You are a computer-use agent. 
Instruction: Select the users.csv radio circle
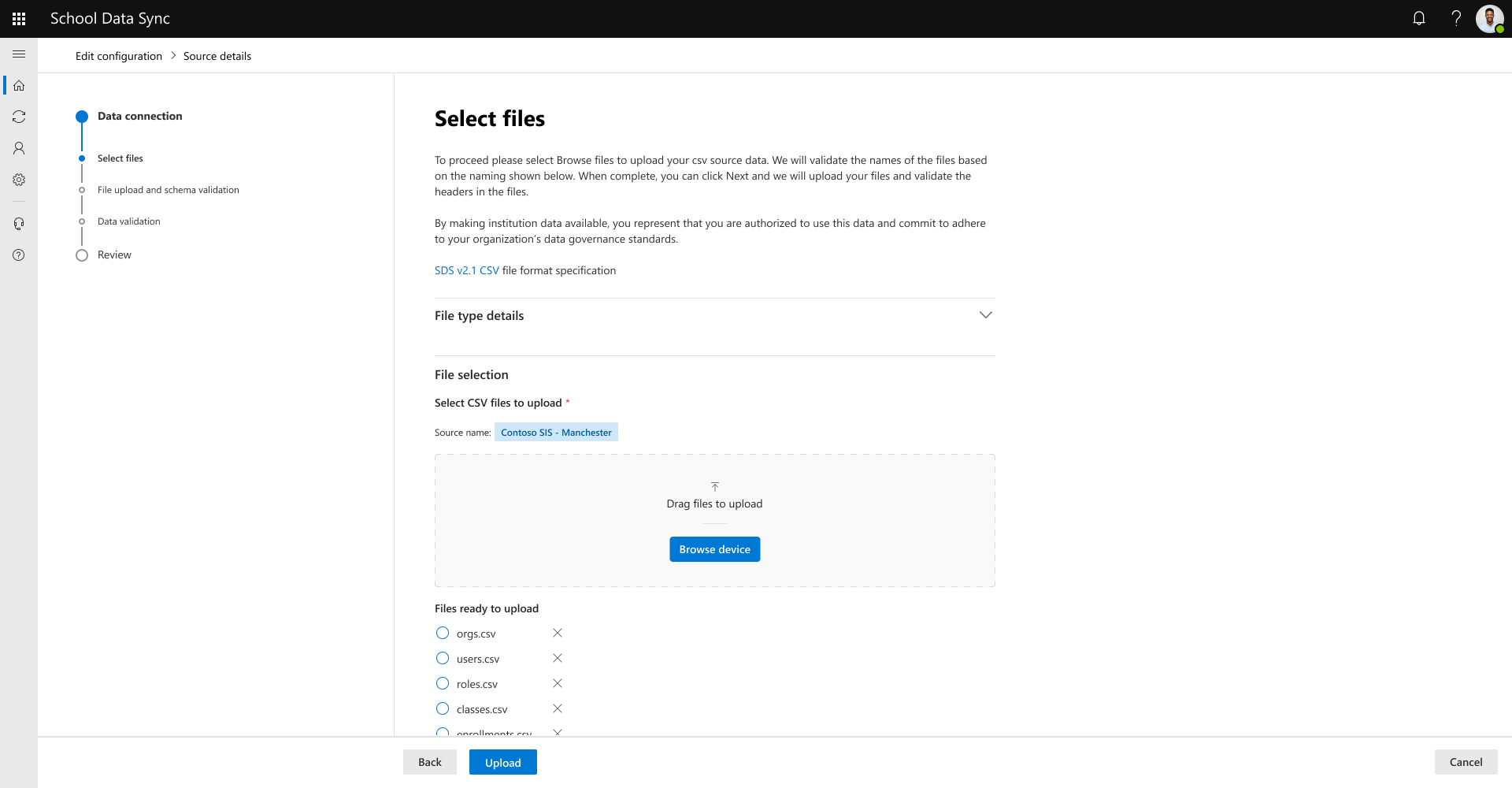443,658
